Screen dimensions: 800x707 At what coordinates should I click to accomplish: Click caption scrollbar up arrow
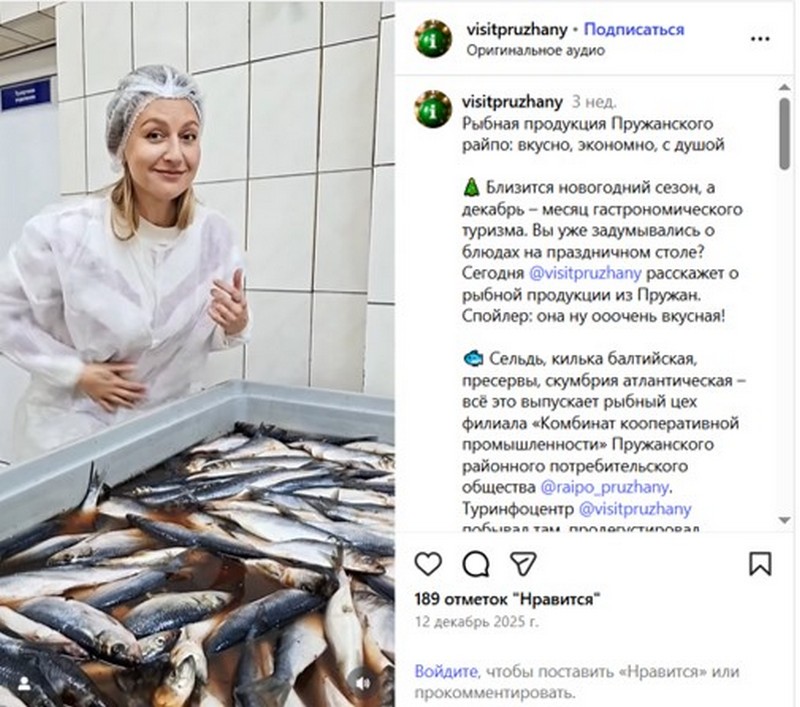click(785, 87)
